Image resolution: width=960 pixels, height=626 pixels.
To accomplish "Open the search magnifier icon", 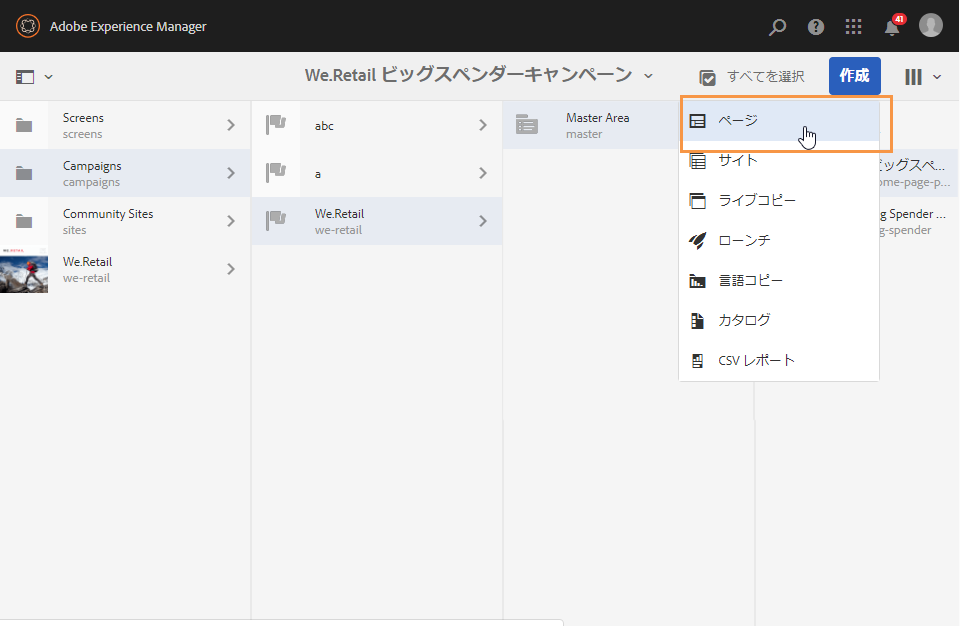I will click(778, 26).
